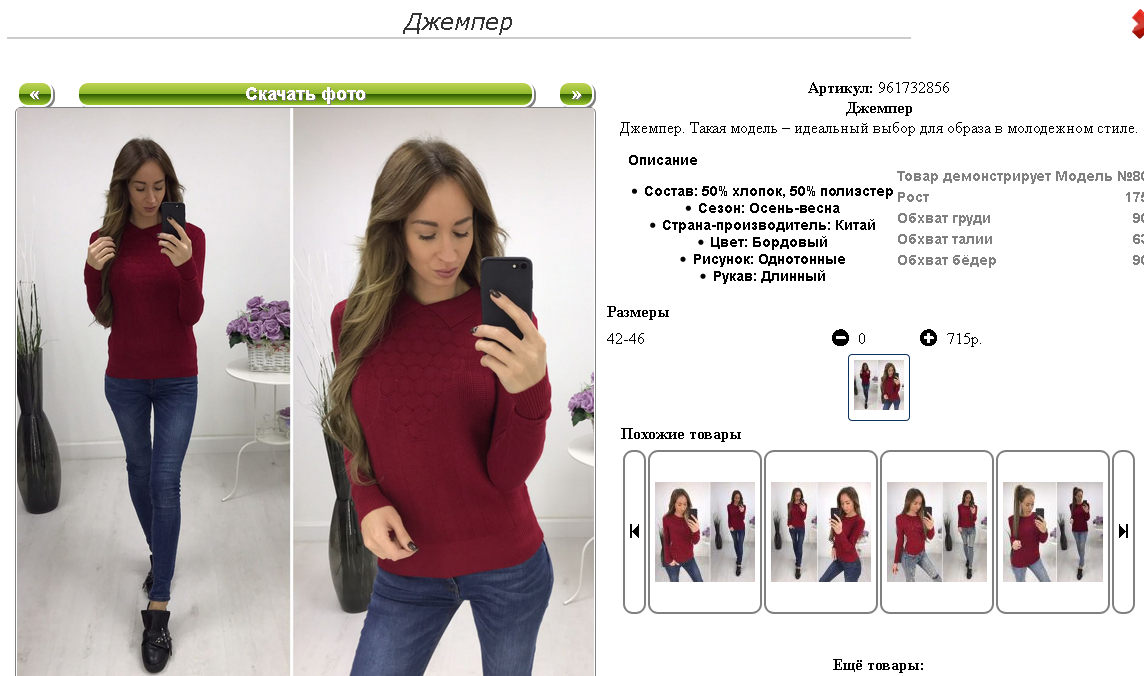Open the fourth similar product with ponytail model

[x=1053, y=532]
